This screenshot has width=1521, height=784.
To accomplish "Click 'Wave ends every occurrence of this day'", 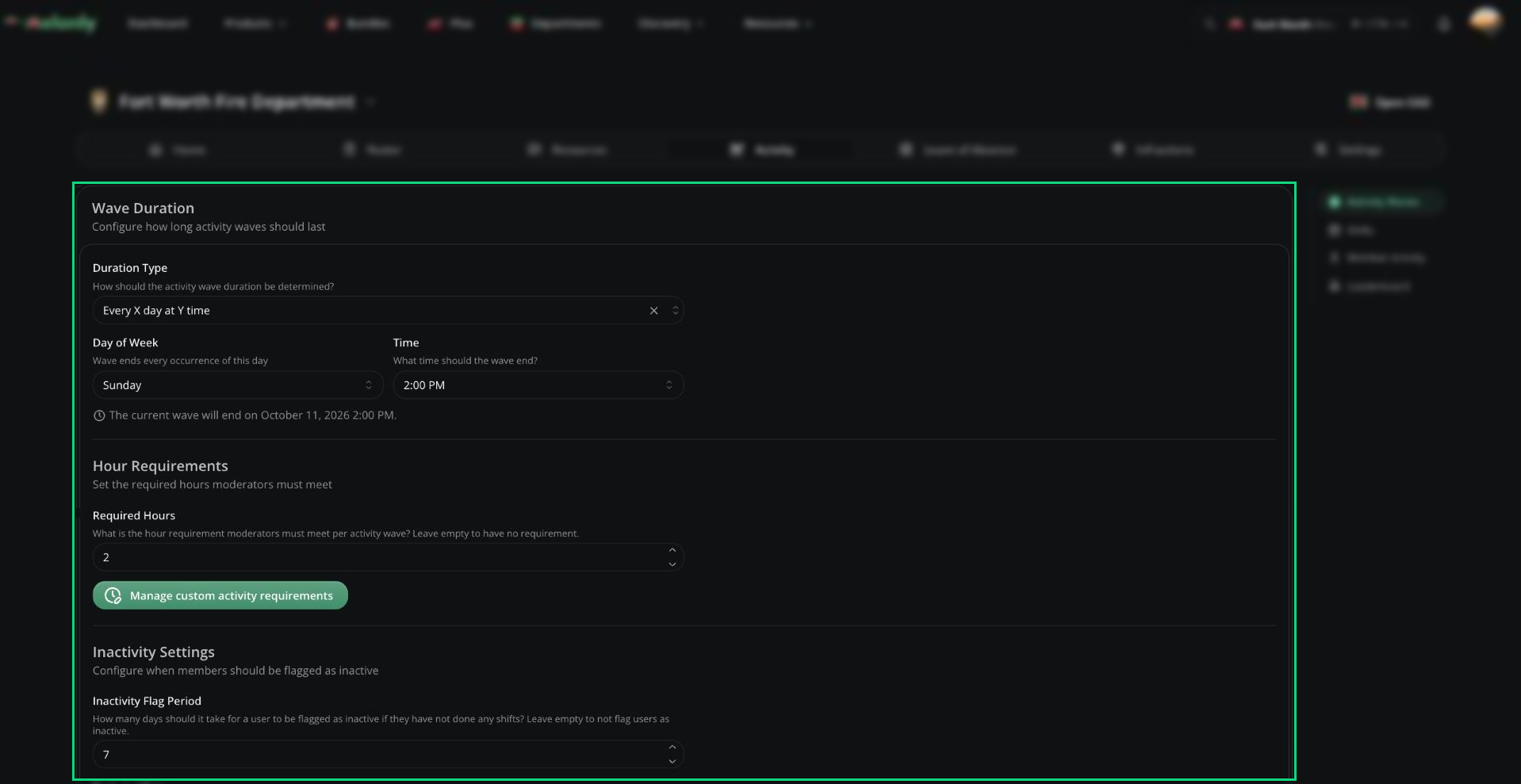I will click(x=180, y=361).
